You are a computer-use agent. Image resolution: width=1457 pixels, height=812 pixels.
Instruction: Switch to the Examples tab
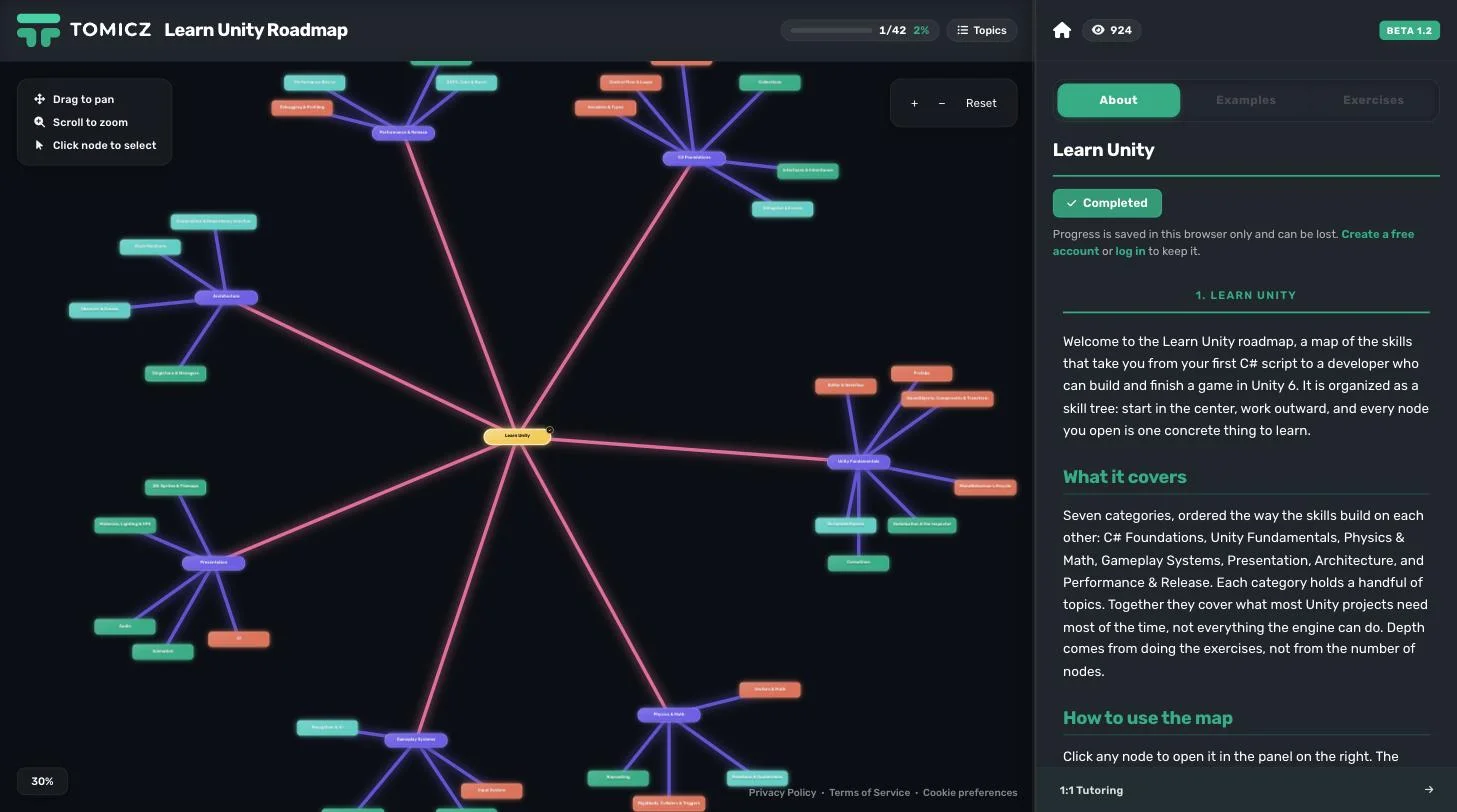coord(1245,100)
